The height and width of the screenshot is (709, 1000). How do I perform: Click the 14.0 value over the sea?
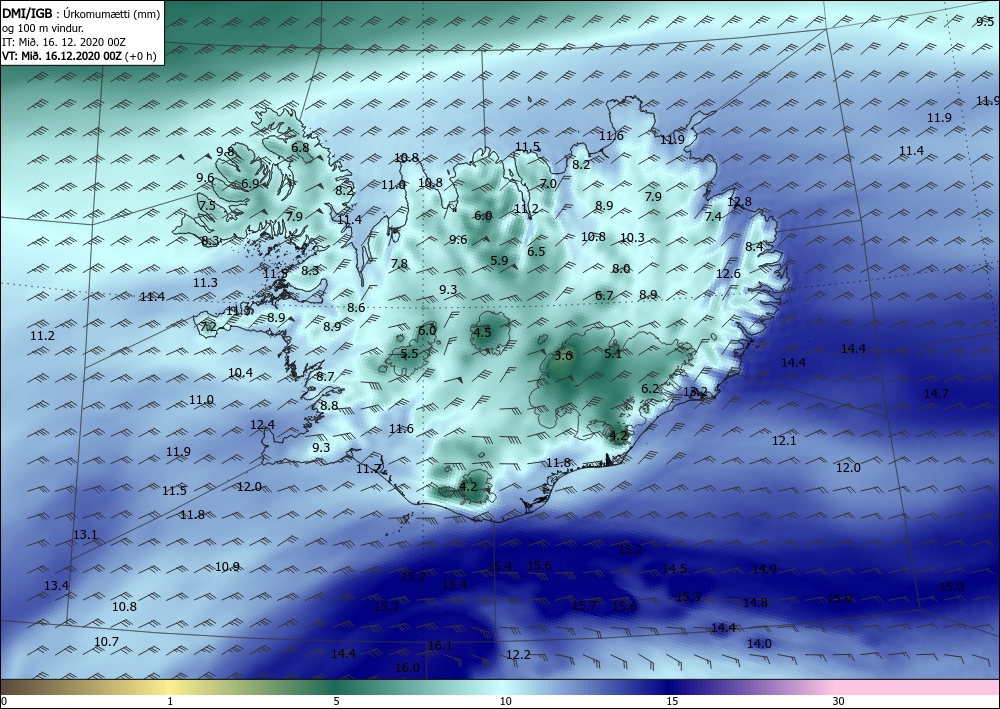pos(760,643)
